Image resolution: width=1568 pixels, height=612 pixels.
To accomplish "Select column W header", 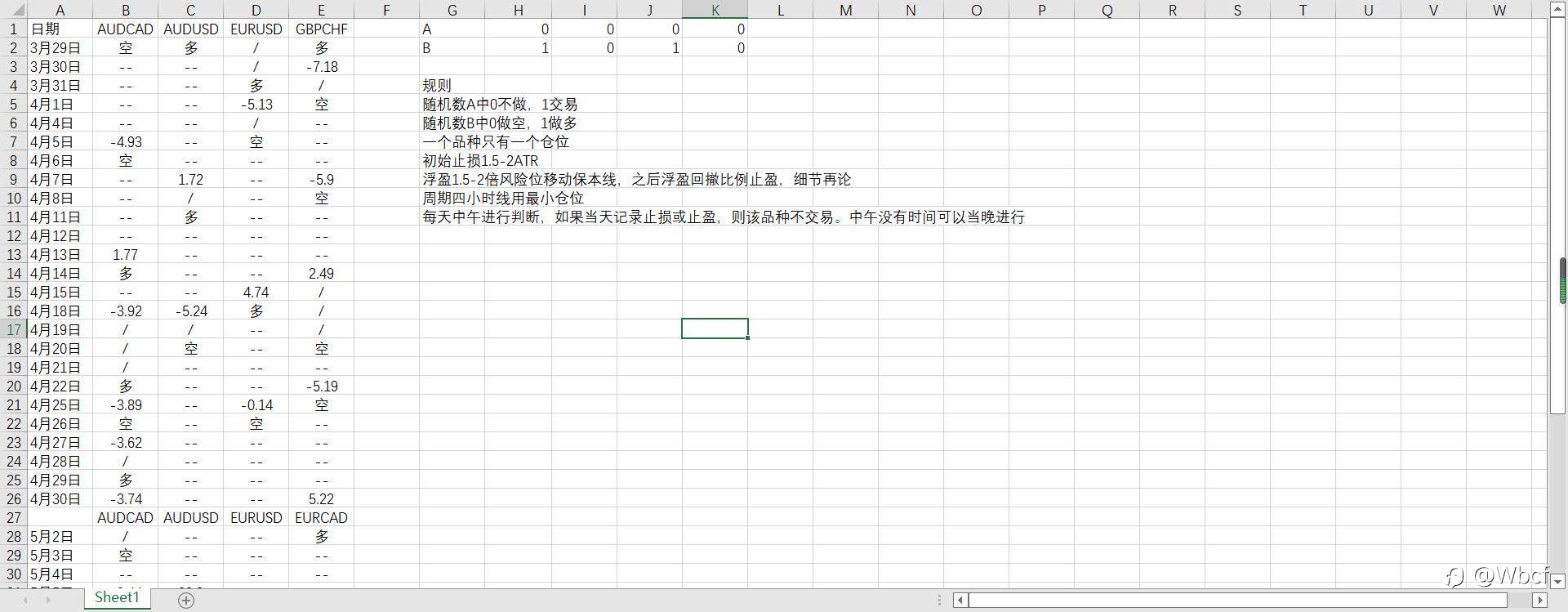I will [x=1499, y=10].
